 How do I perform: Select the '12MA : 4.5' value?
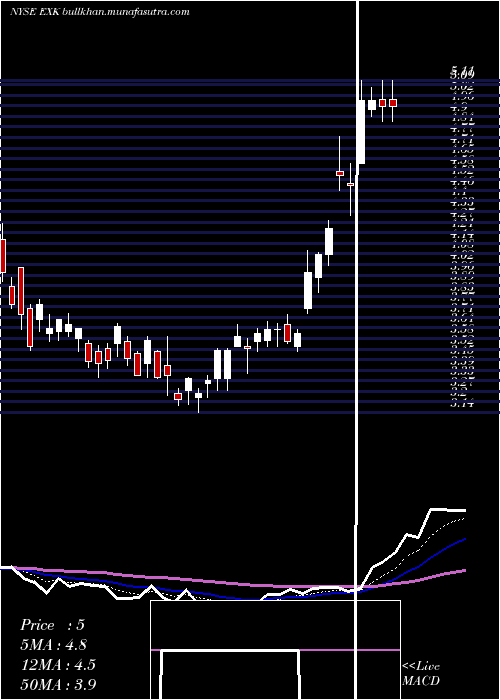pos(58,665)
